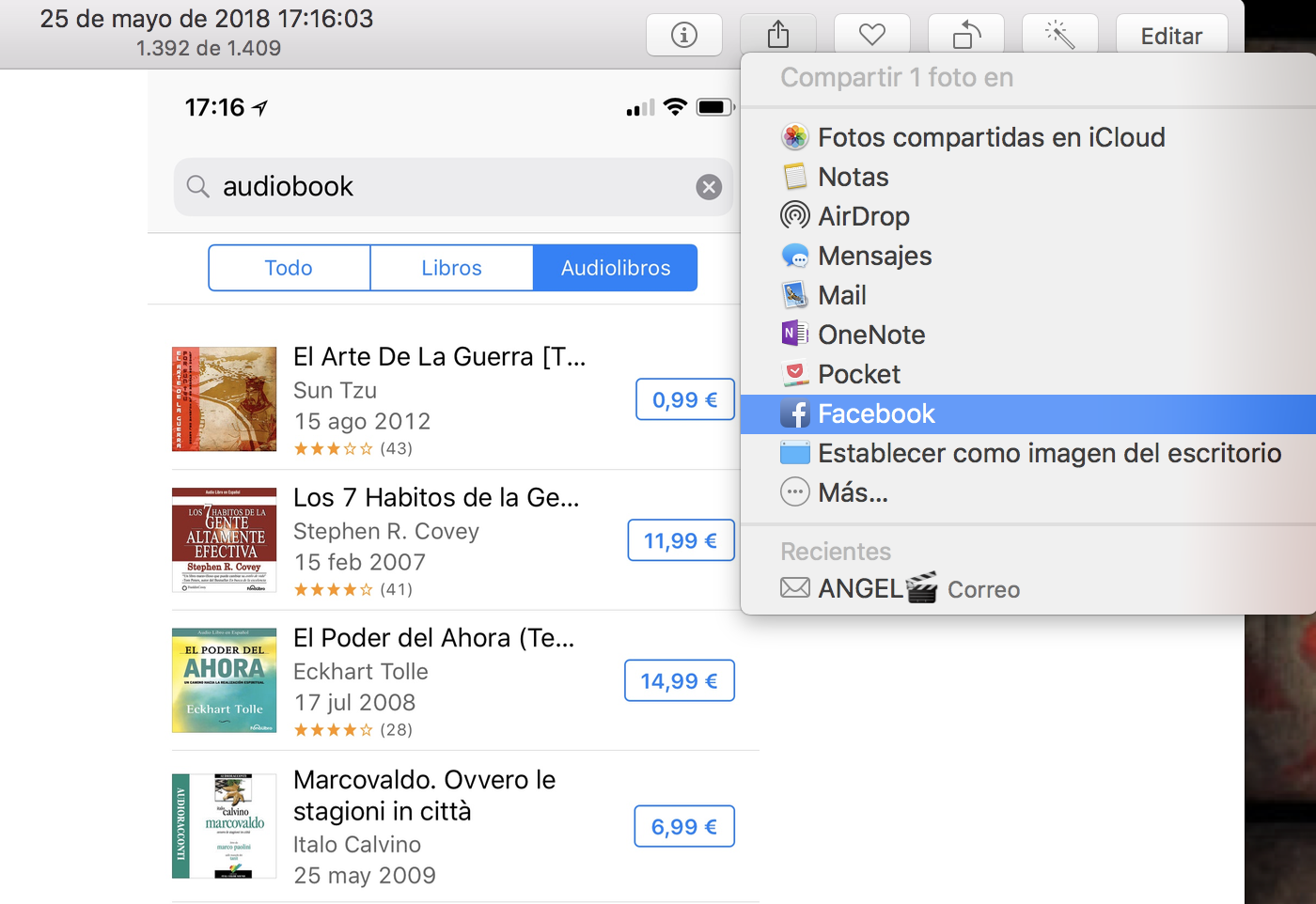Click the audiobook search field

coord(453,187)
